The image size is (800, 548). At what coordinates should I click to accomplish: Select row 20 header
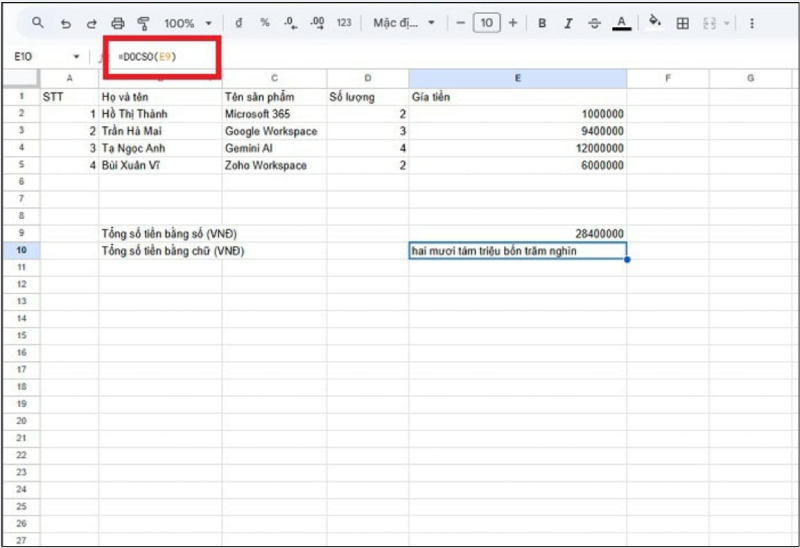pyautogui.click(x=21, y=421)
